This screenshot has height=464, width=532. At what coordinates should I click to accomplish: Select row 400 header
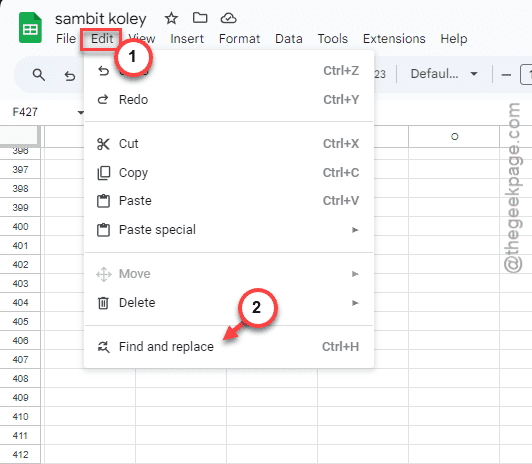click(x=20, y=227)
